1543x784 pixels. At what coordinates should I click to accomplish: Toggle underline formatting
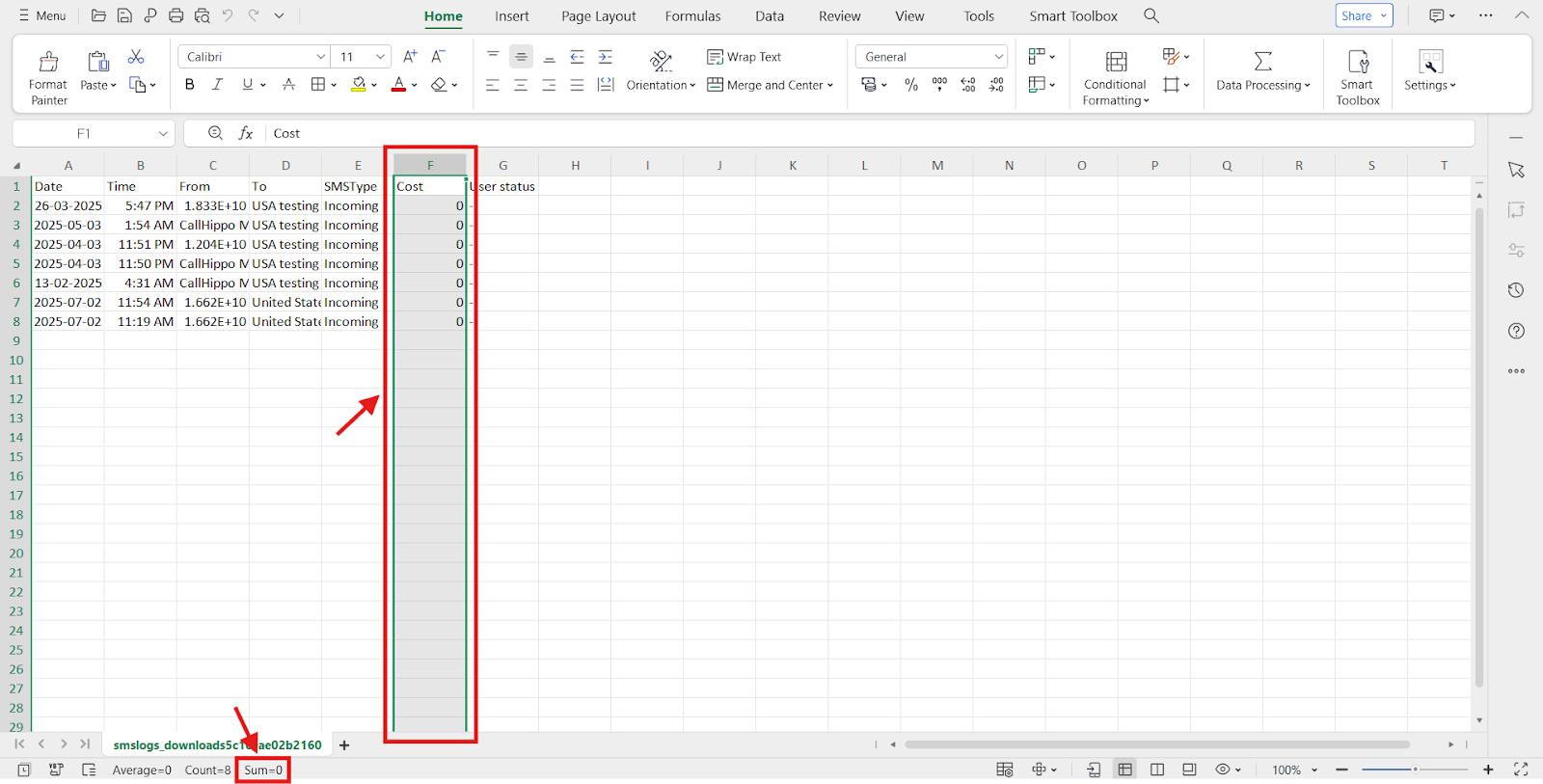pos(248,85)
